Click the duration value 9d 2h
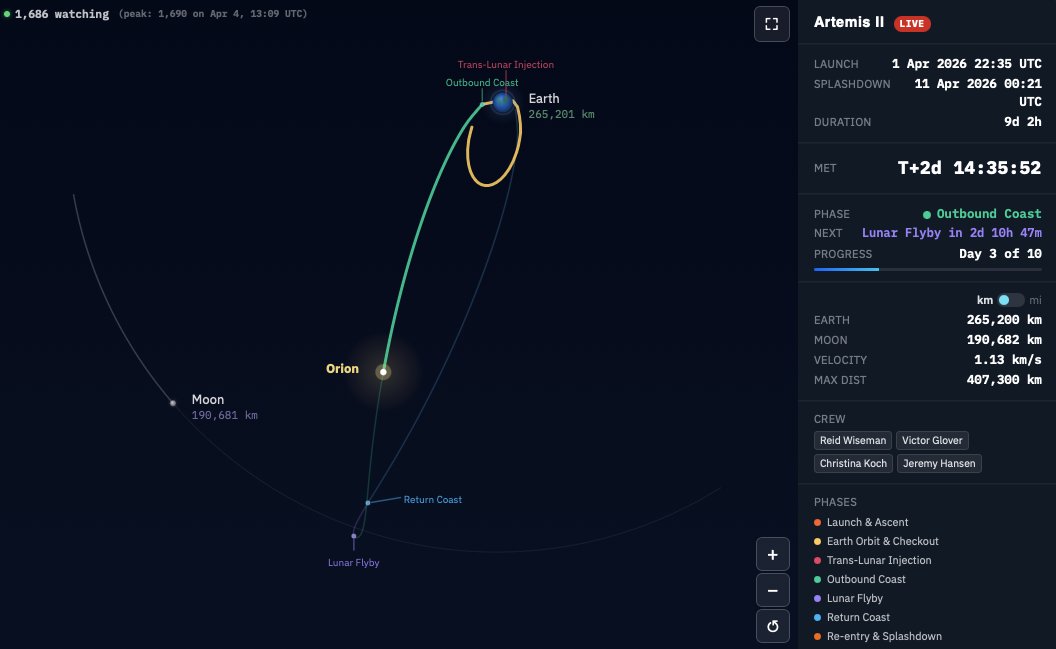Image resolution: width=1056 pixels, height=649 pixels. [1022, 122]
